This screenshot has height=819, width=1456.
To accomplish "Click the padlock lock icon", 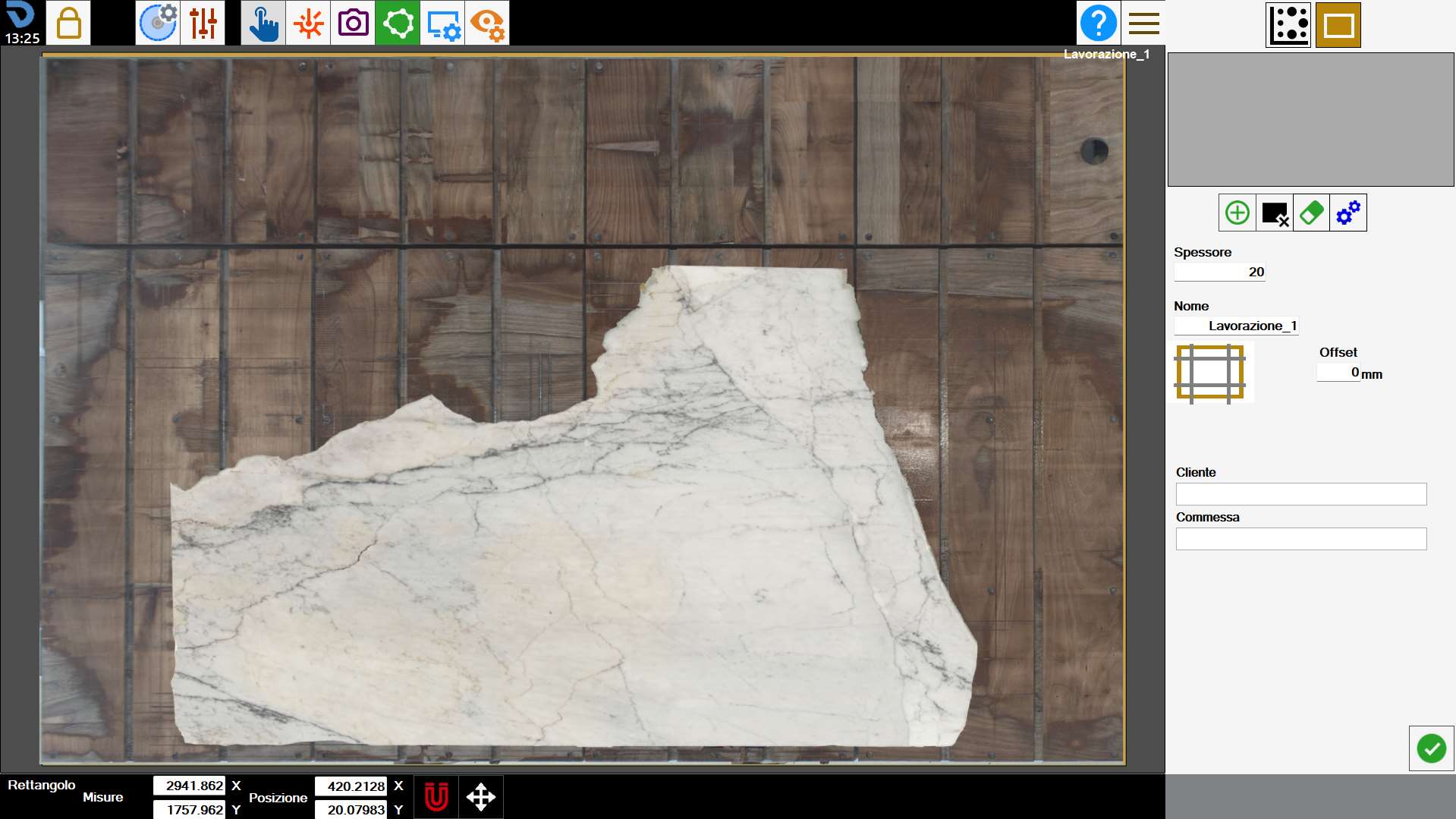I will click(x=68, y=23).
